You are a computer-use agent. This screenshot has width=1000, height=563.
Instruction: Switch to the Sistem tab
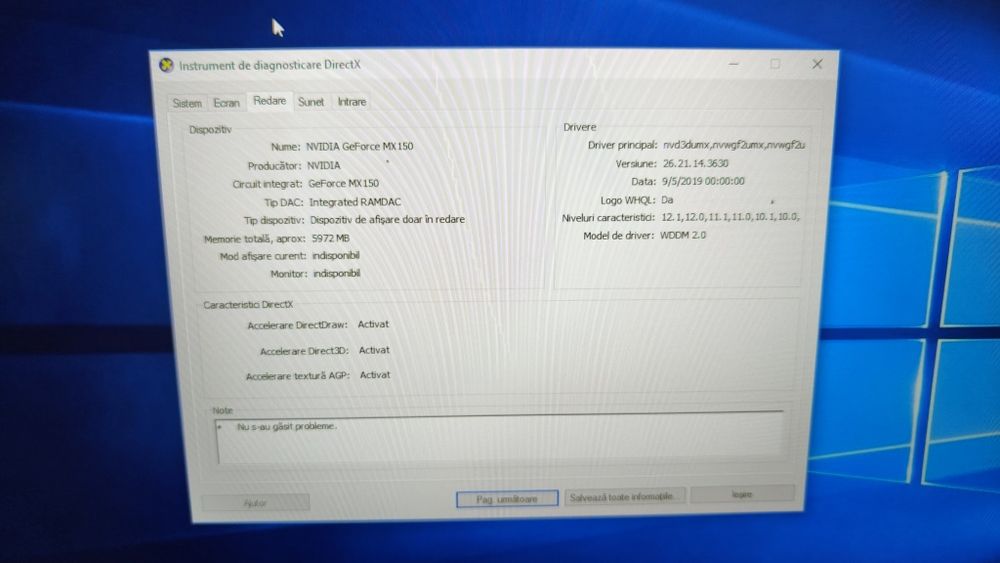187,103
